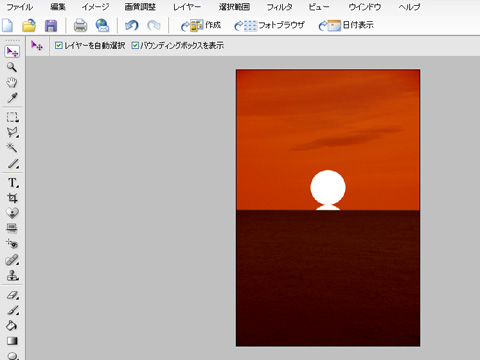Click the Print icon

pyautogui.click(x=80, y=25)
